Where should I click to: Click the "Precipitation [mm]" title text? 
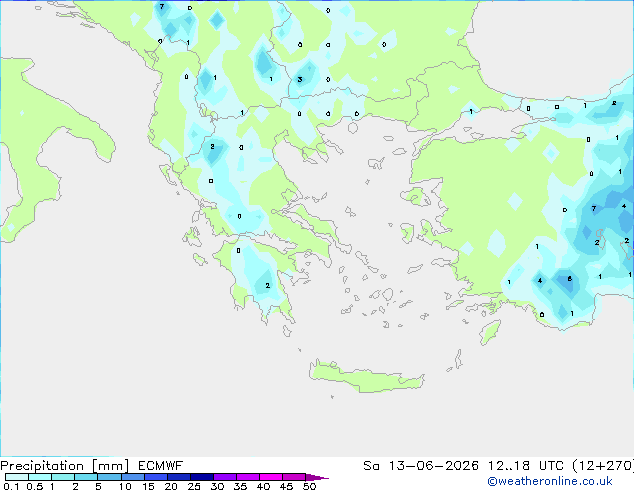[64, 466]
